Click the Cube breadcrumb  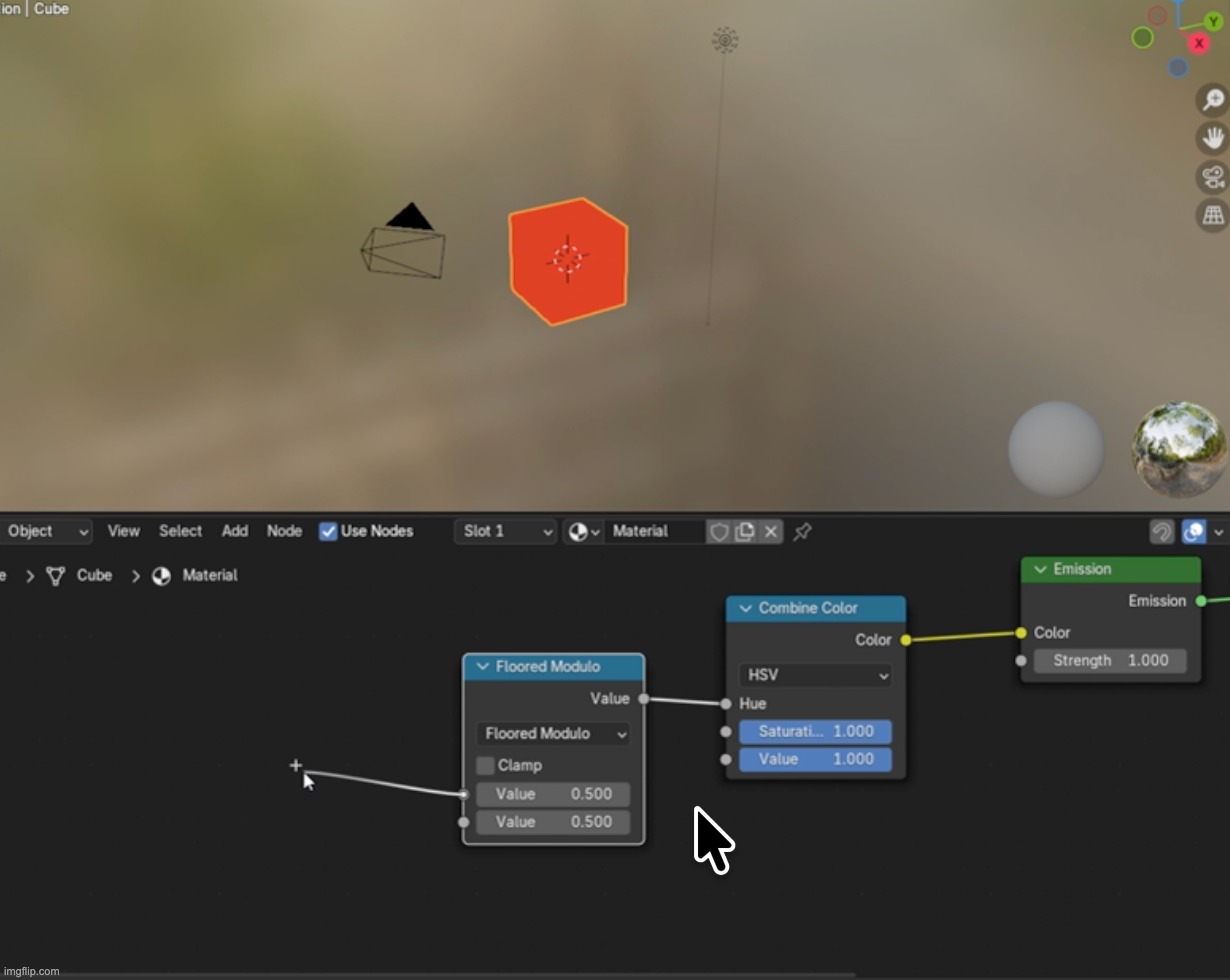[x=94, y=576]
